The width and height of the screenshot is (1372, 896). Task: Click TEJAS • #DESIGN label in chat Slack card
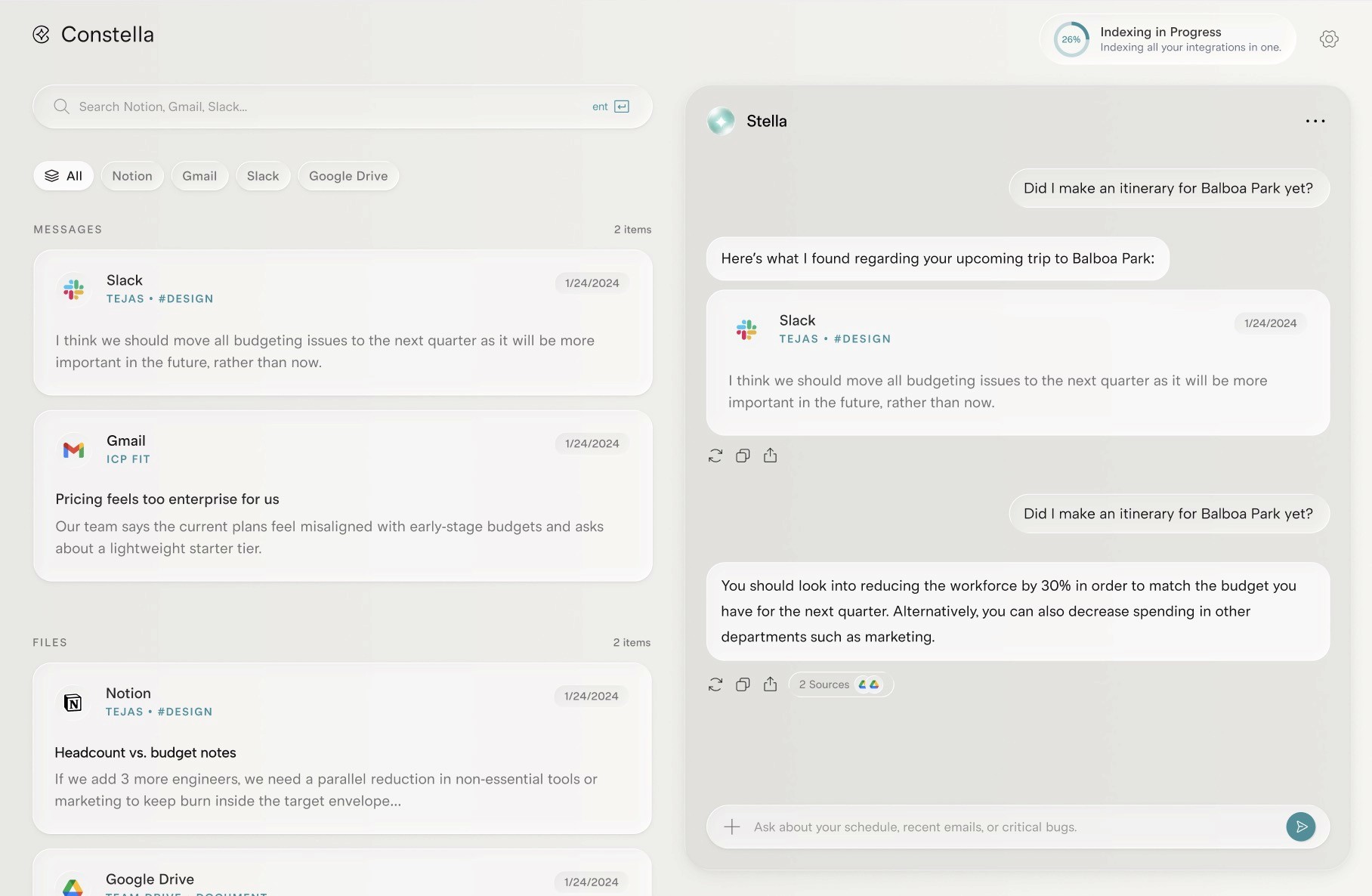(835, 339)
